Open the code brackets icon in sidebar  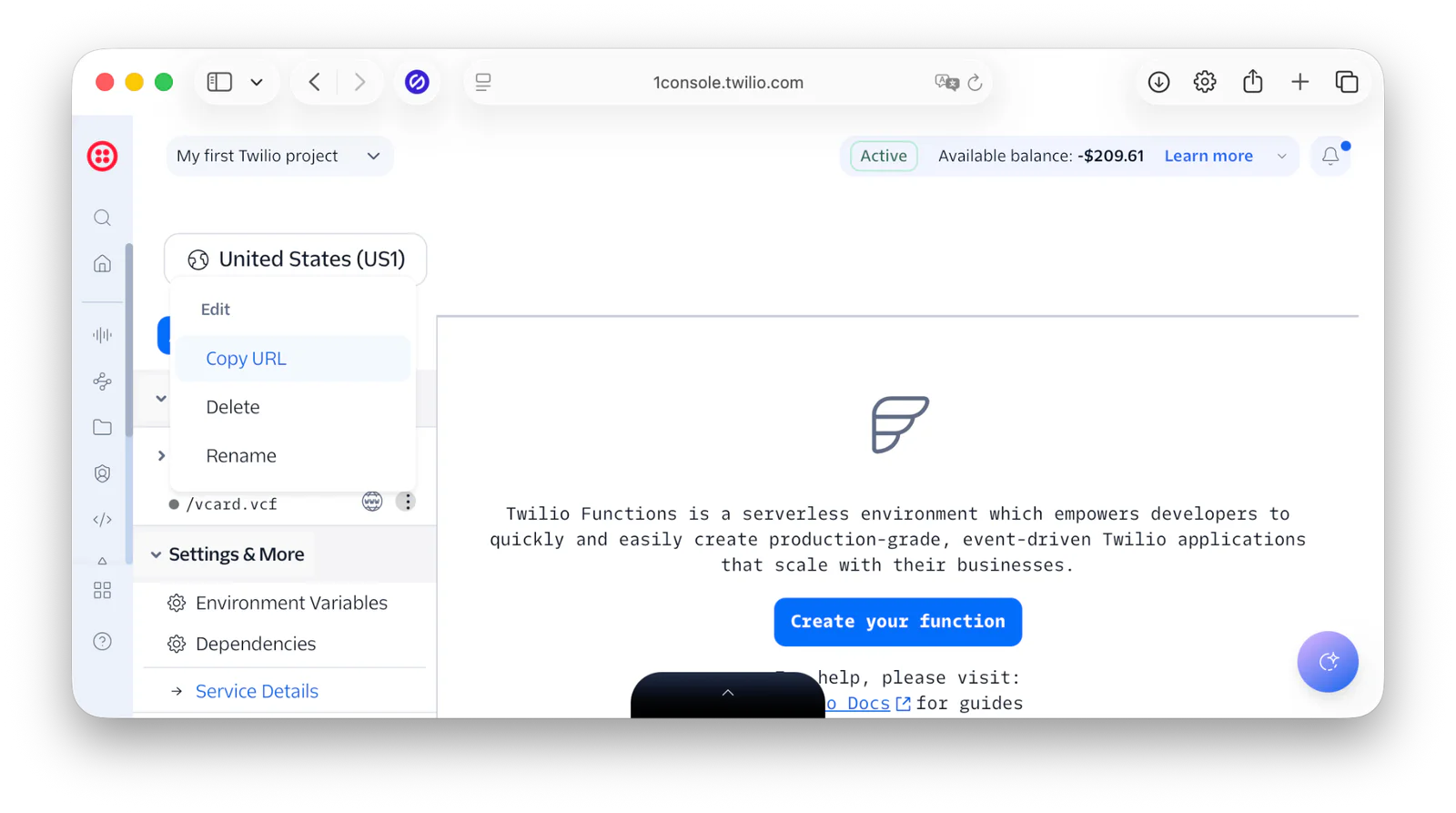pos(102,520)
